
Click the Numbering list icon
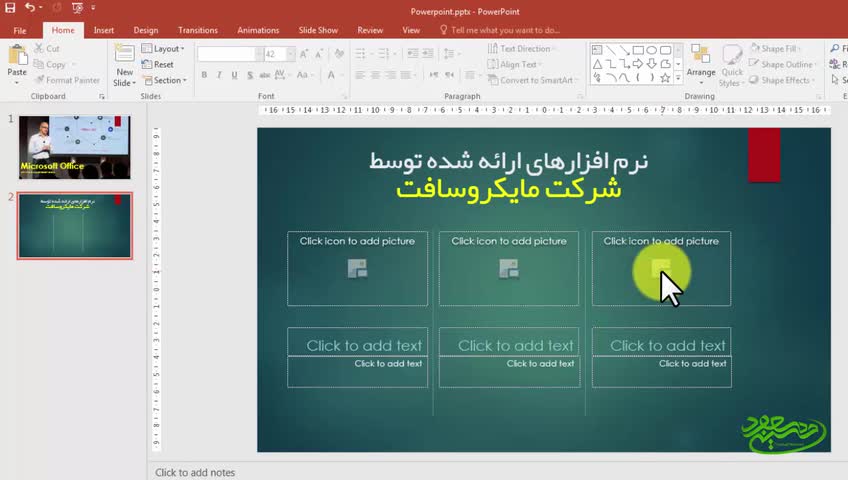(x=383, y=54)
